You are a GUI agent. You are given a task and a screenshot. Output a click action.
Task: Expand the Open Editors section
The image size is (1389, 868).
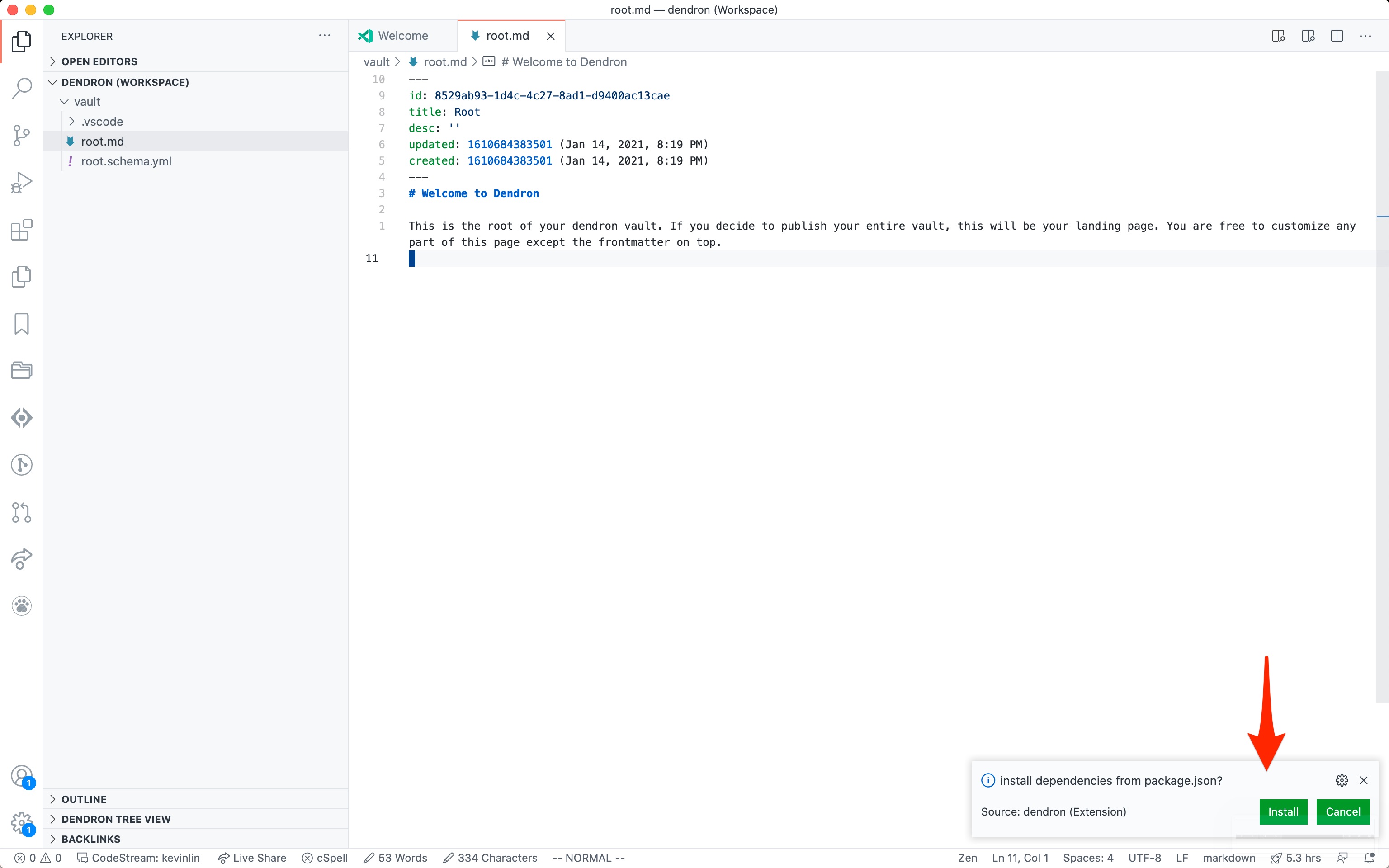pos(195,61)
